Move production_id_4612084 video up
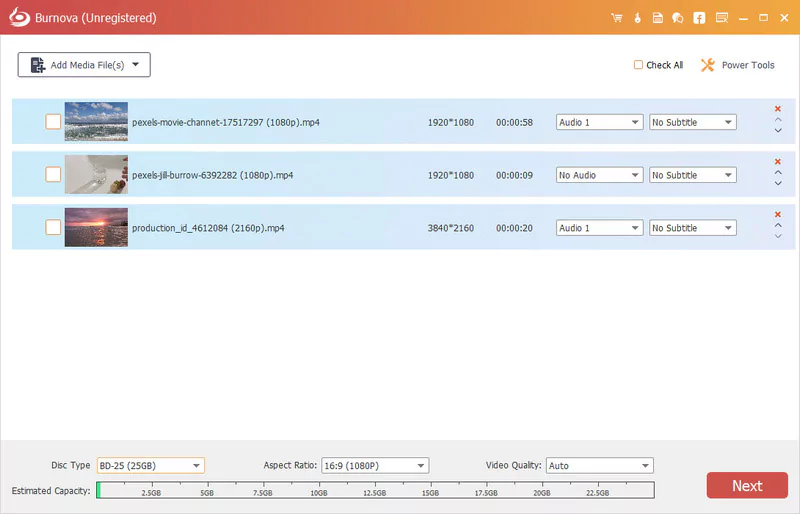Screen dimensions: 800x514 (778, 225)
